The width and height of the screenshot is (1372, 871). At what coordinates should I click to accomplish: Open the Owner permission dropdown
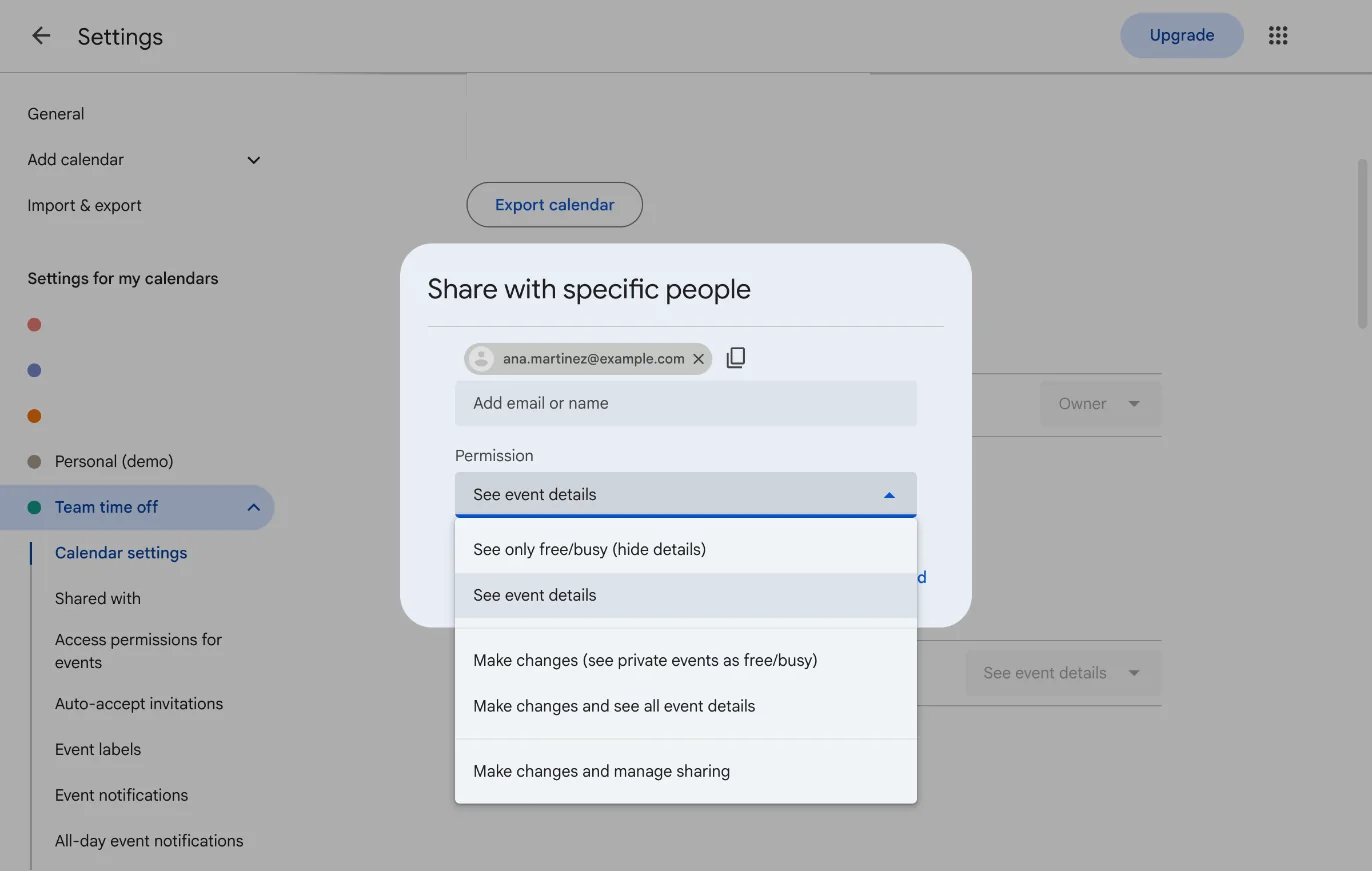pyautogui.click(x=1101, y=404)
